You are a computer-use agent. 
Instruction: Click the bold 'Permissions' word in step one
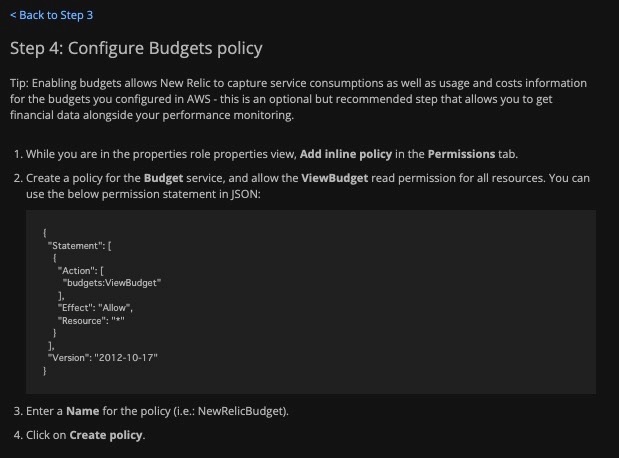pos(461,154)
